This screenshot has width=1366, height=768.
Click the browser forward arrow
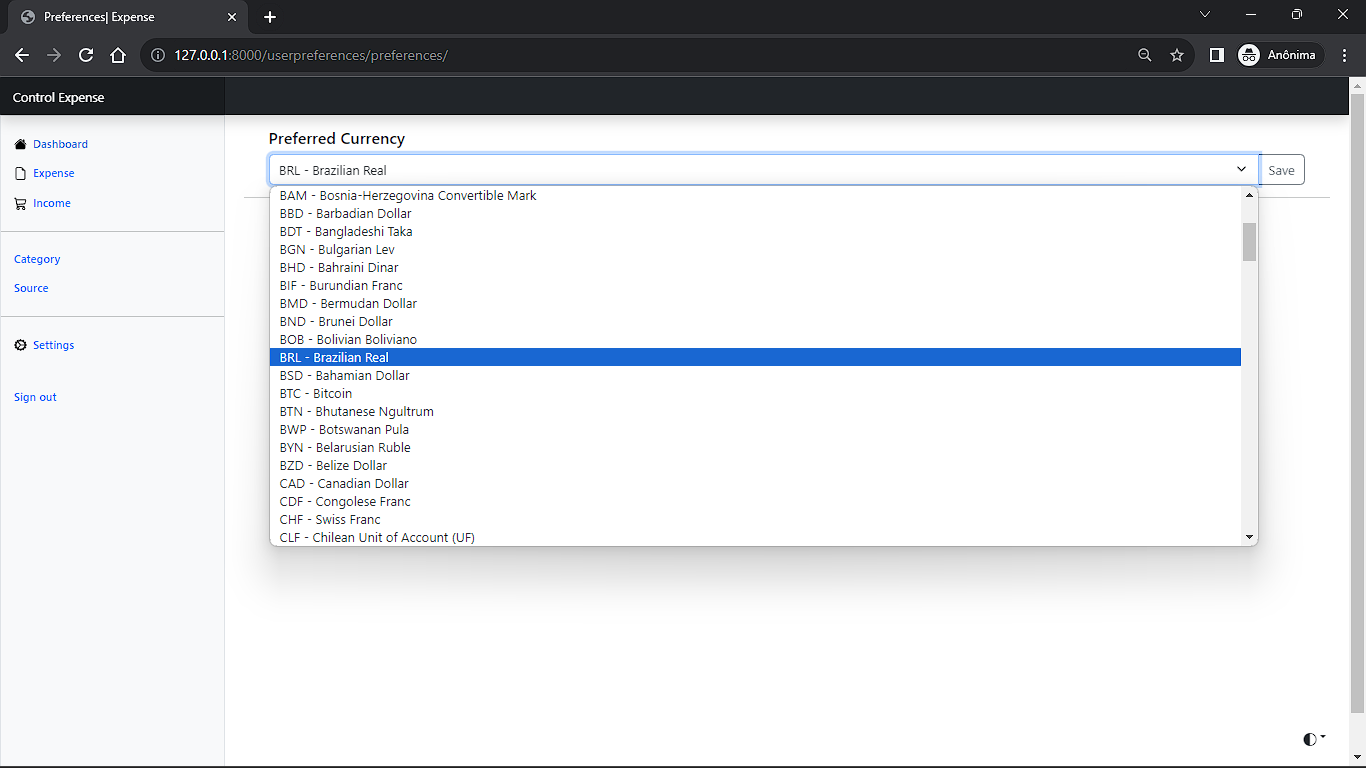click(x=54, y=55)
